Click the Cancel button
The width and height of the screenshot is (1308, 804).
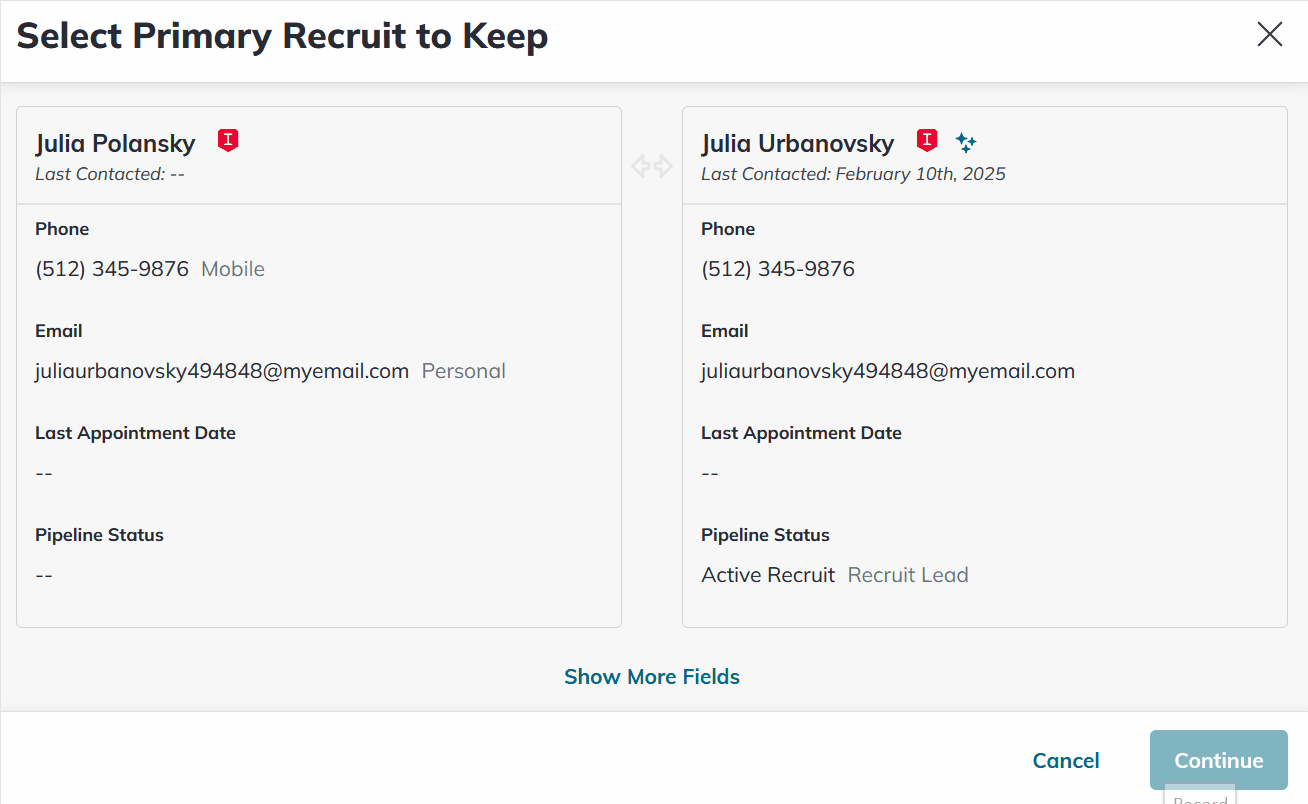coord(1066,761)
